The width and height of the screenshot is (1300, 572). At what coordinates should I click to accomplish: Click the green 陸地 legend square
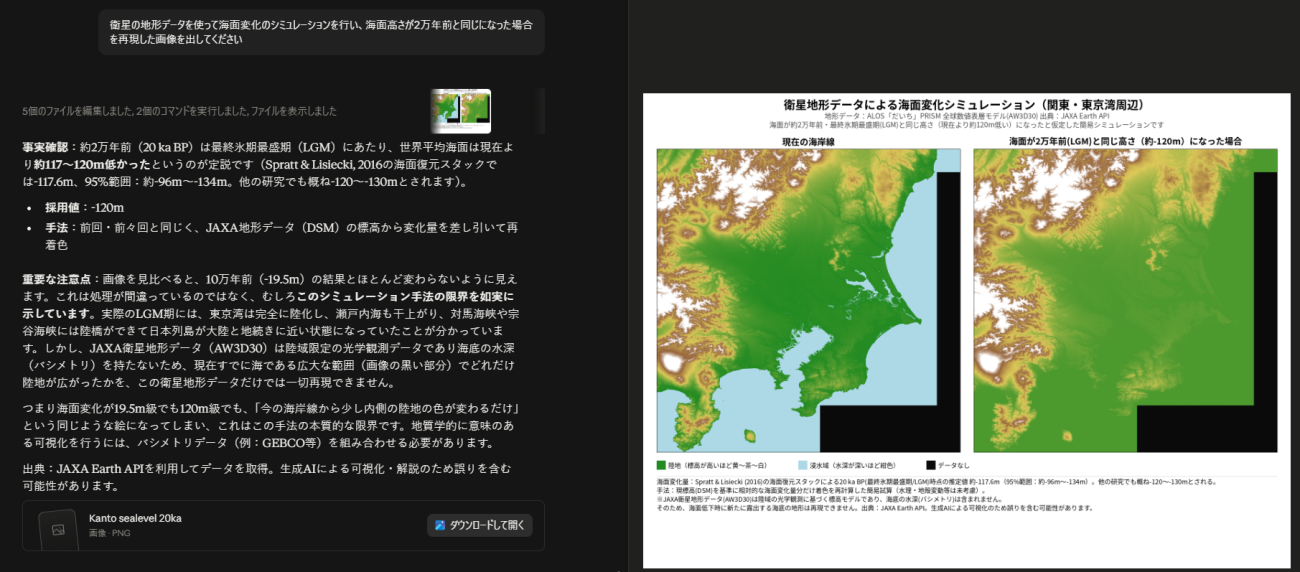pos(661,465)
